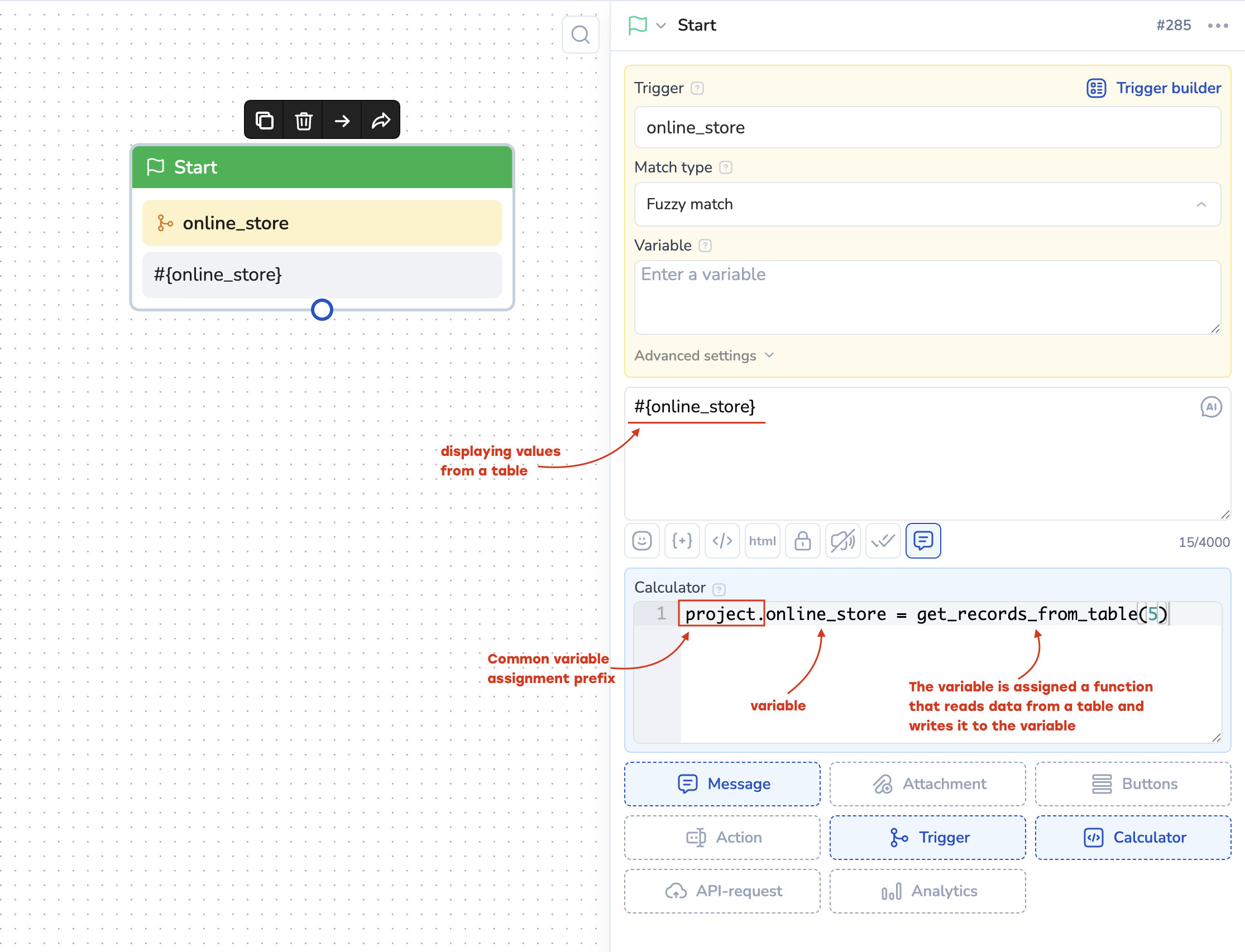Image resolution: width=1245 pixels, height=952 pixels.
Task: Toggle the lock icon in the message toolbar
Action: [802, 541]
